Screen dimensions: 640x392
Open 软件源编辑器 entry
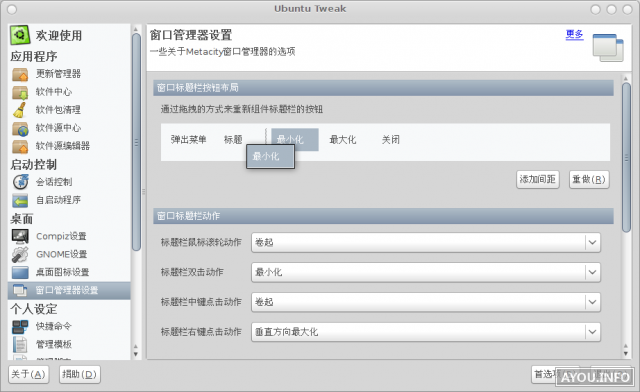(63, 146)
